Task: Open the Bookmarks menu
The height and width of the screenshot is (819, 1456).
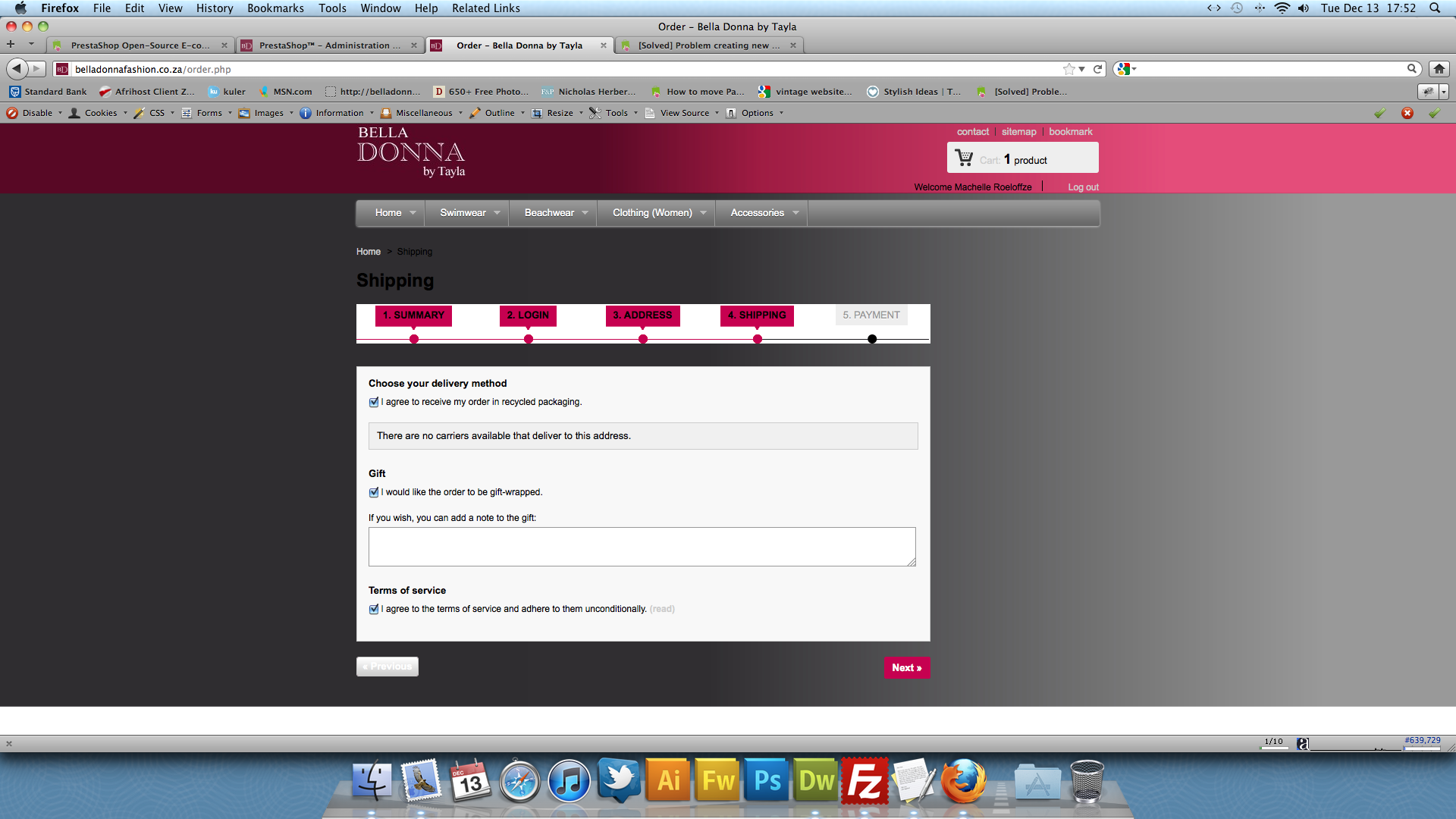Action: tap(275, 8)
